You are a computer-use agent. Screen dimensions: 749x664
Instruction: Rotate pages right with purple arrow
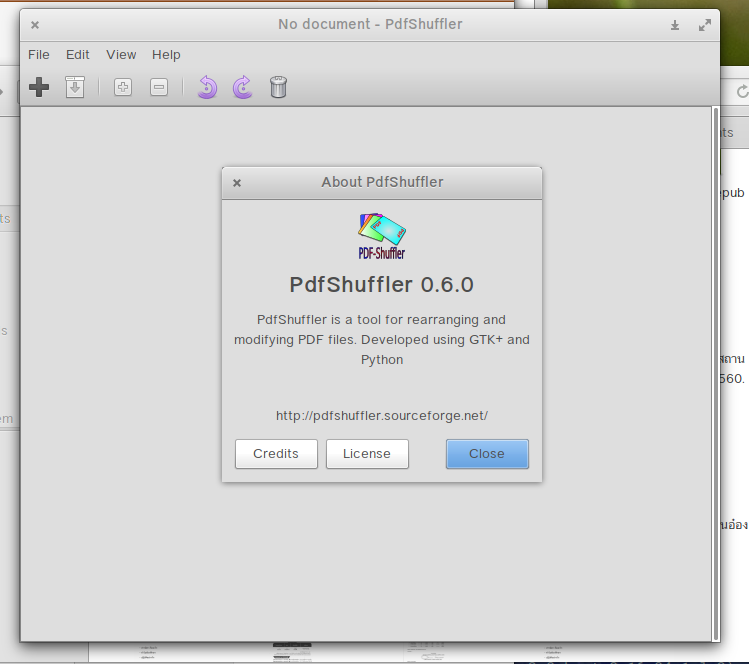(243, 87)
